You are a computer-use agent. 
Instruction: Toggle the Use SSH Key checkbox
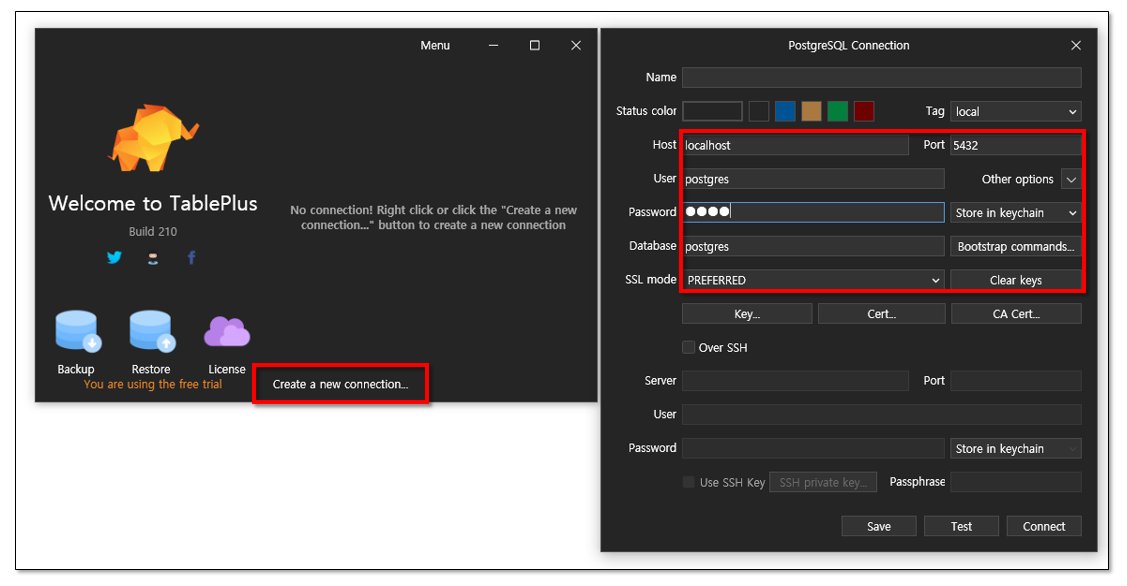[x=689, y=482]
